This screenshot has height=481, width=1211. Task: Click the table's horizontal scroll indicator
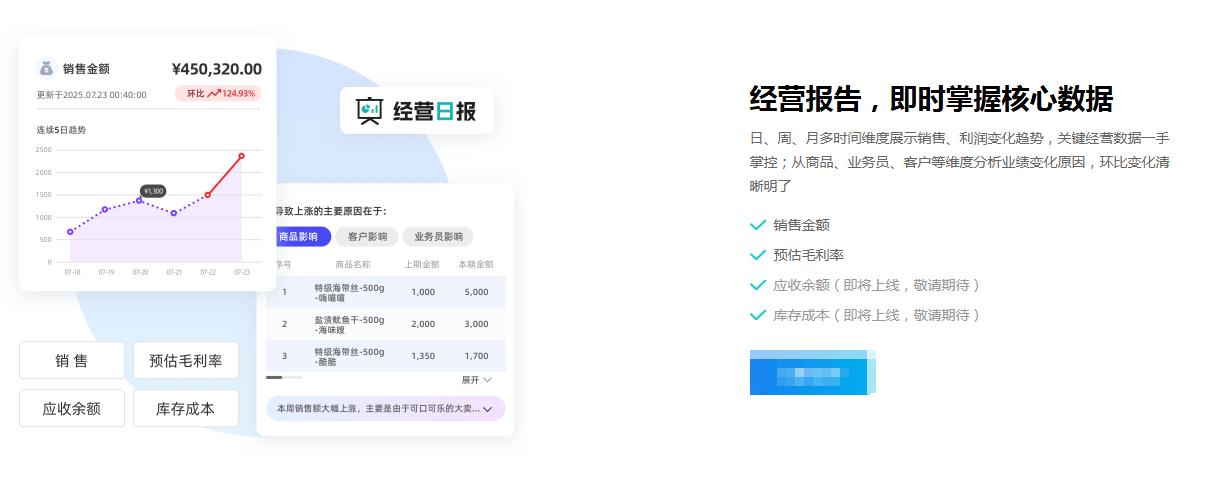click(x=284, y=377)
